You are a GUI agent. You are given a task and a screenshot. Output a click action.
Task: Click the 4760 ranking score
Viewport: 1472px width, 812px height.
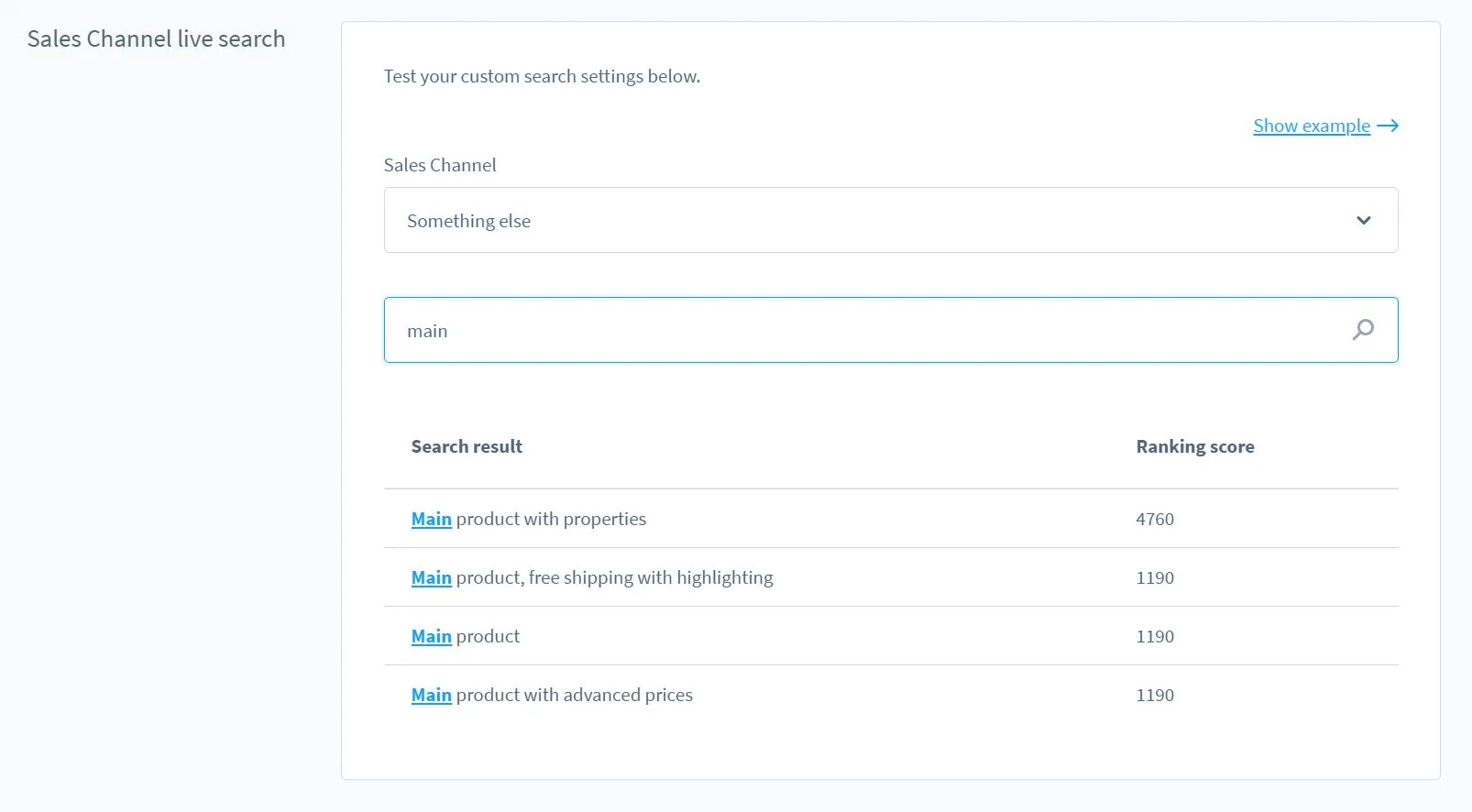[1154, 519]
